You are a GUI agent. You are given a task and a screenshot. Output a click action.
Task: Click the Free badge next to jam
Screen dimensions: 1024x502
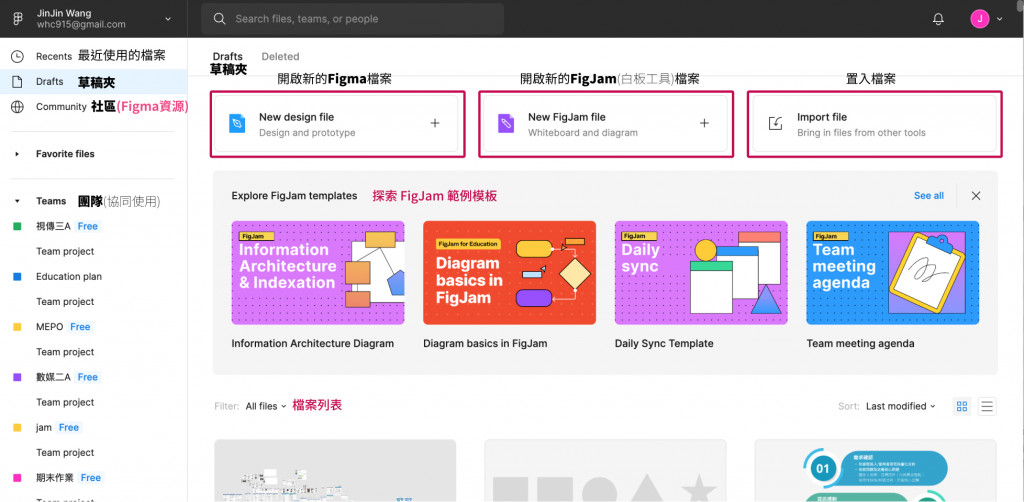[69, 428]
